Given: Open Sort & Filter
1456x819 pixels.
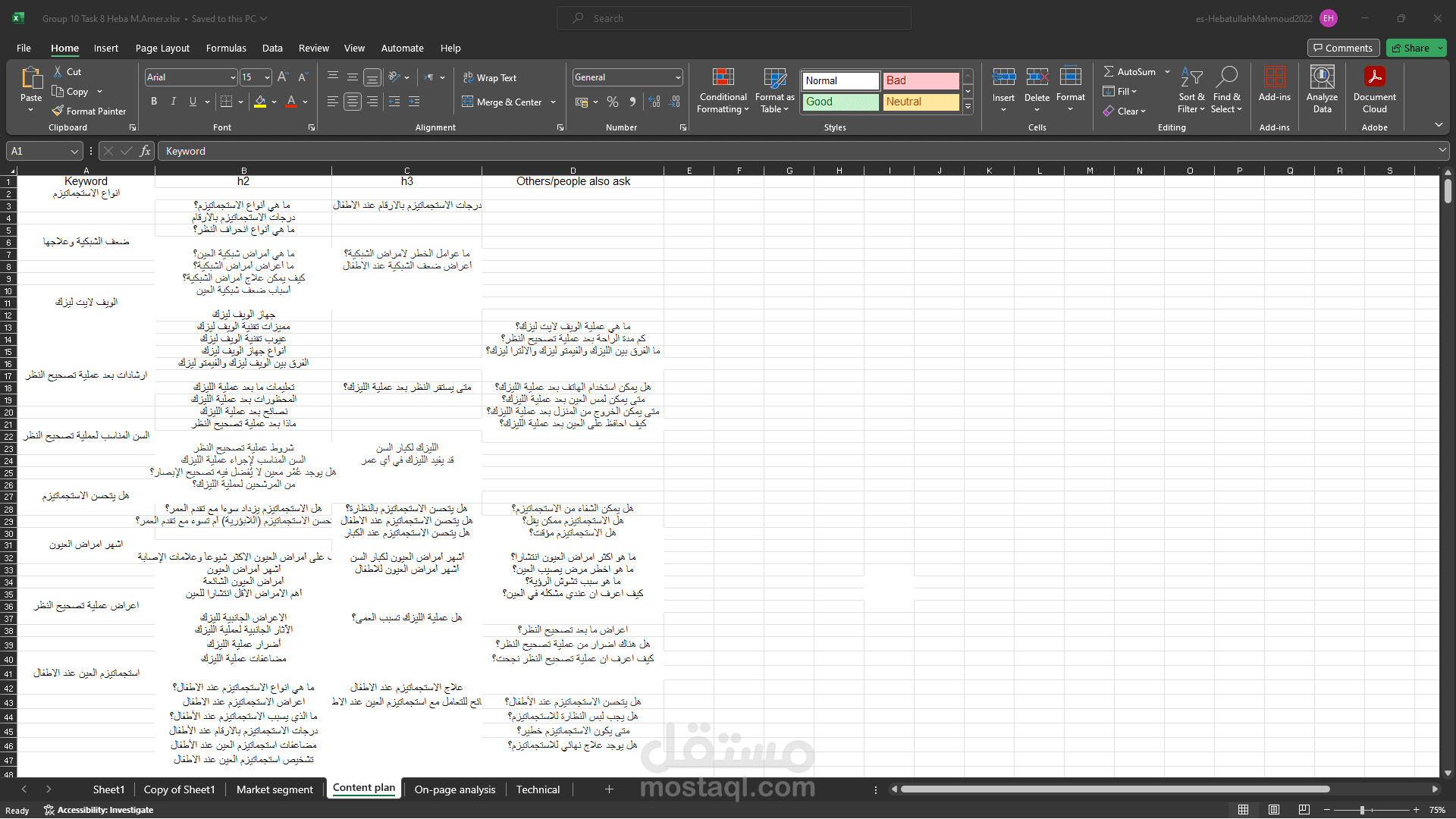Looking at the screenshot, I should [1191, 90].
